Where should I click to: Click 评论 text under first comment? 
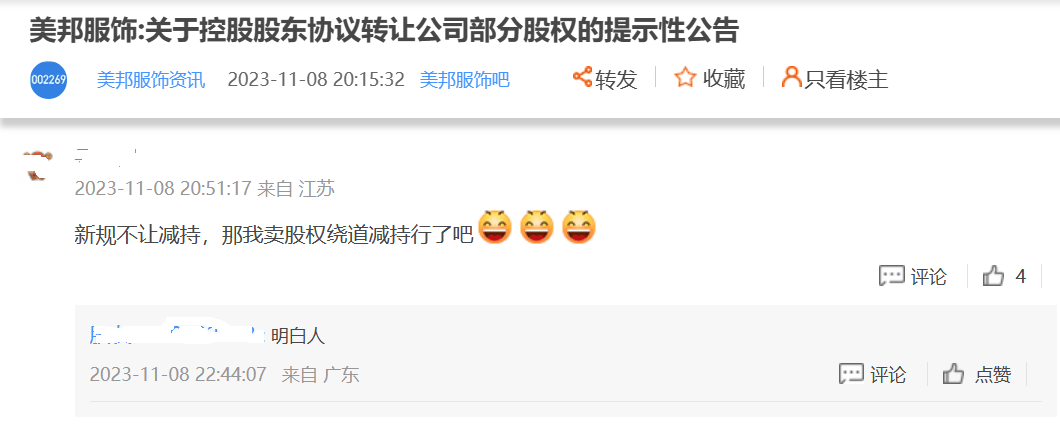[x=928, y=276]
